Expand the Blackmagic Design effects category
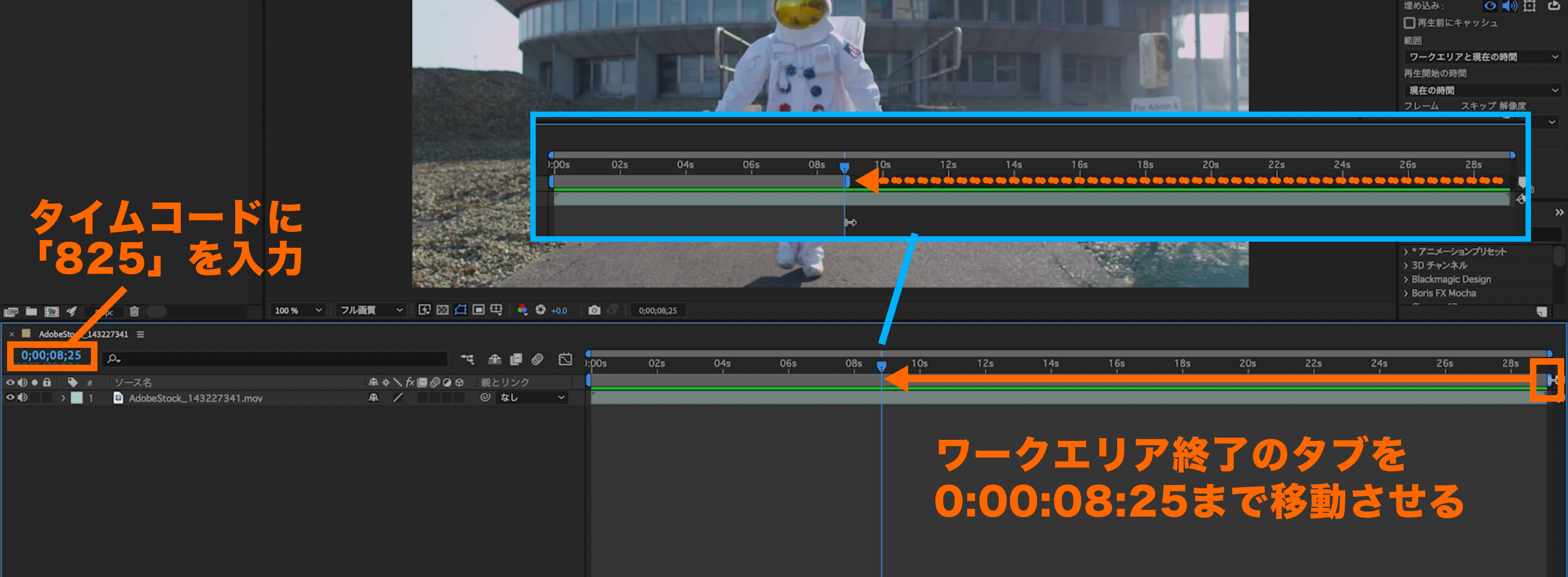This screenshot has height=577, width=1568. [1406, 279]
